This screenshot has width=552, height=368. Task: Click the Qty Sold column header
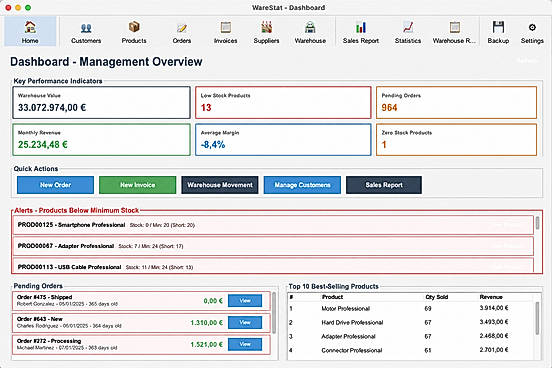click(x=437, y=297)
